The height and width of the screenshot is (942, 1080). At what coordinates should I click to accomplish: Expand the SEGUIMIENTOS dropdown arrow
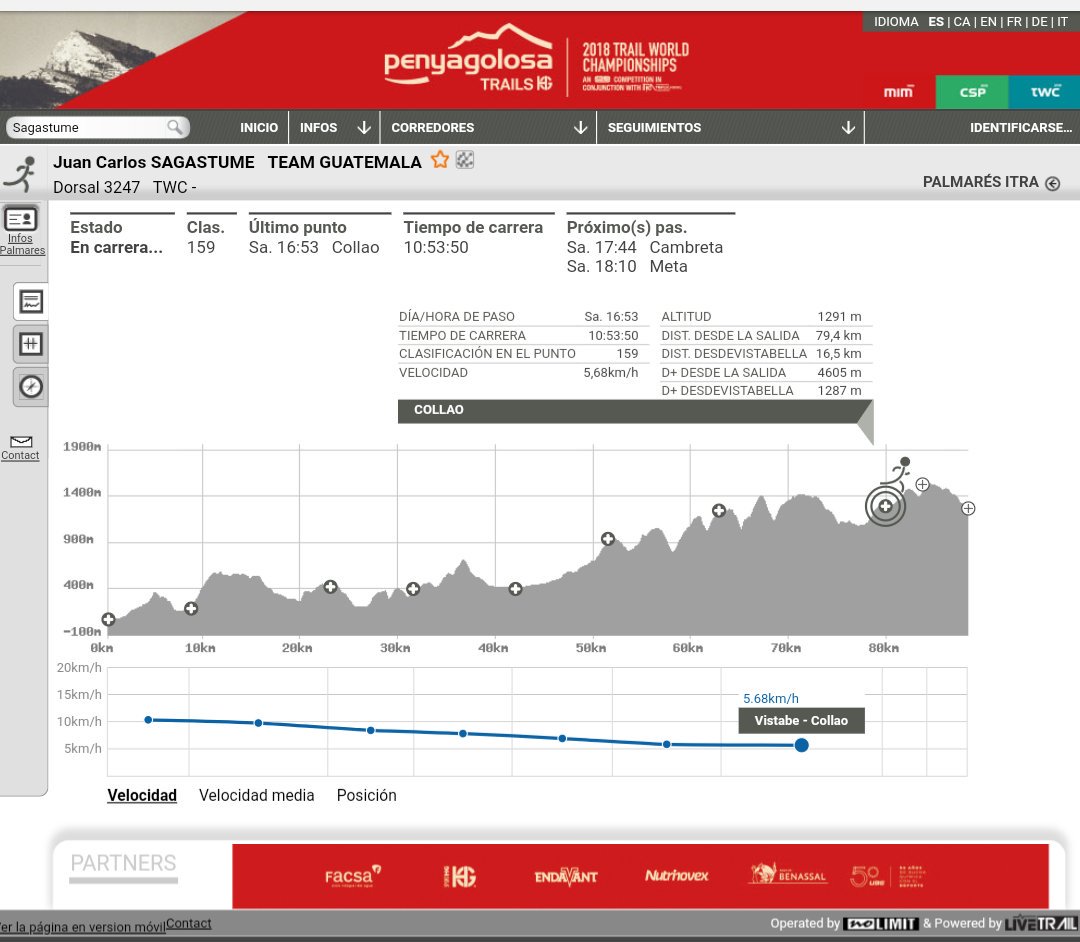[x=848, y=127]
